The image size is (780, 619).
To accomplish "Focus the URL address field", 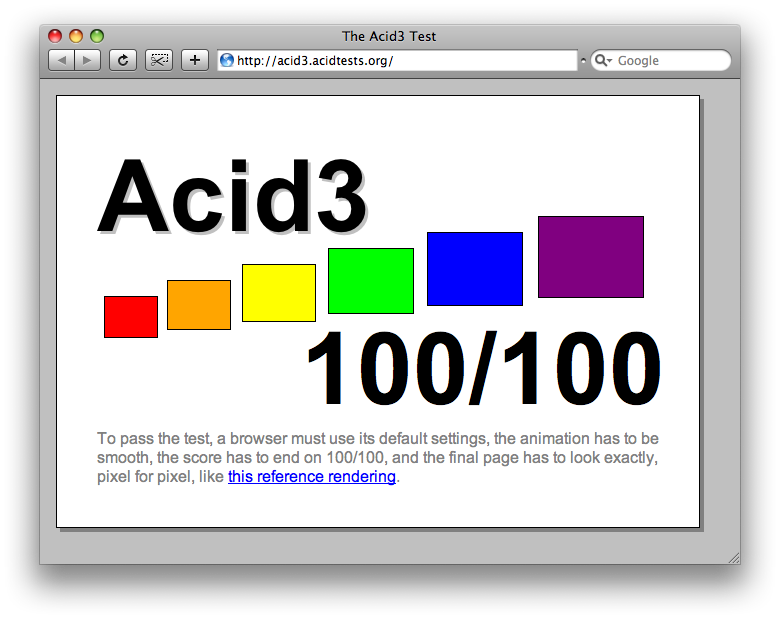I will (x=397, y=61).
